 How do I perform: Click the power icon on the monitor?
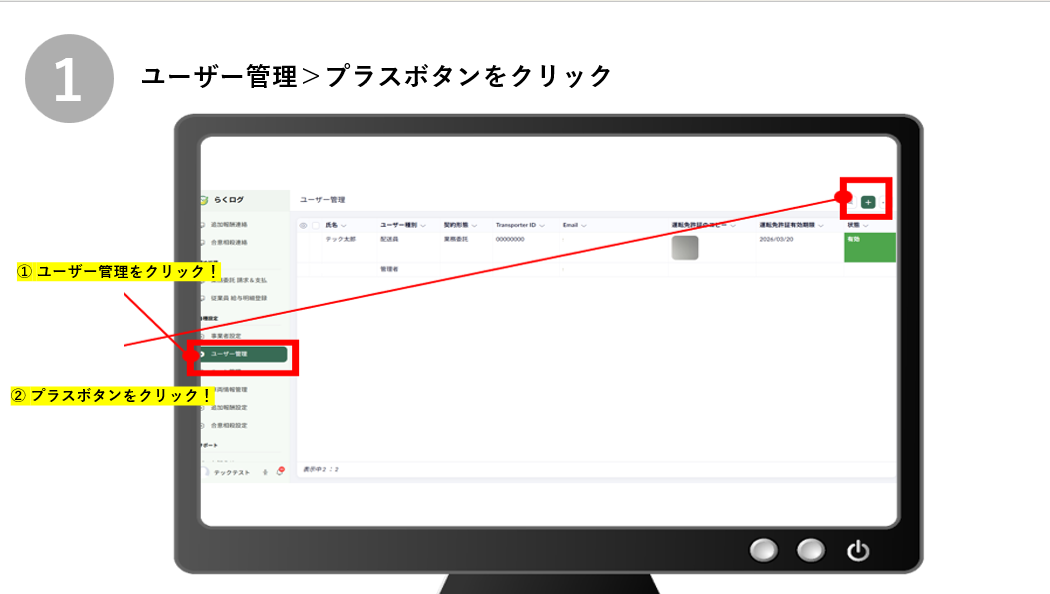click(858, 549)
